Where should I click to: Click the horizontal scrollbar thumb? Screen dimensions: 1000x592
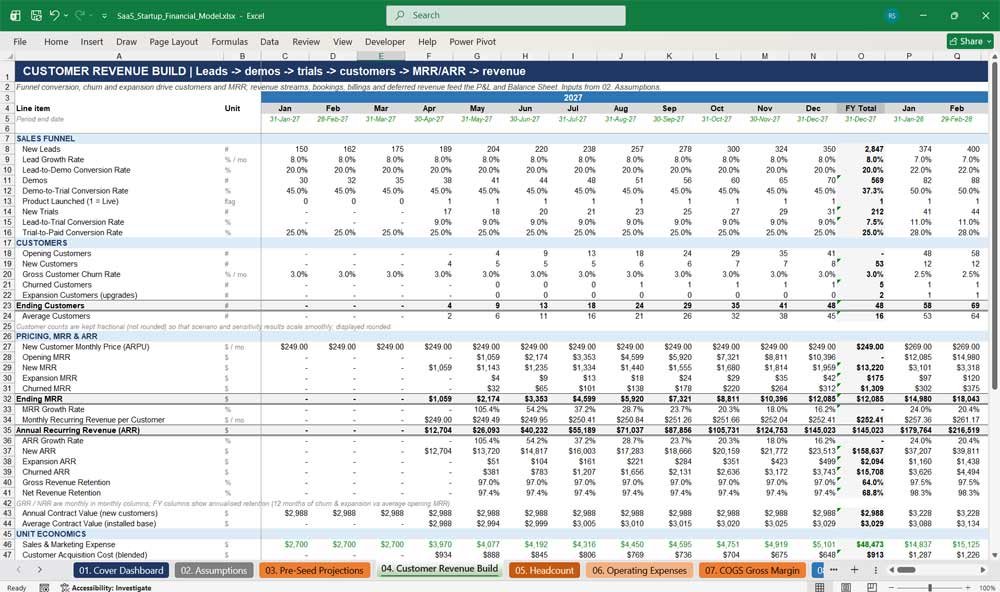coord(906,570)
